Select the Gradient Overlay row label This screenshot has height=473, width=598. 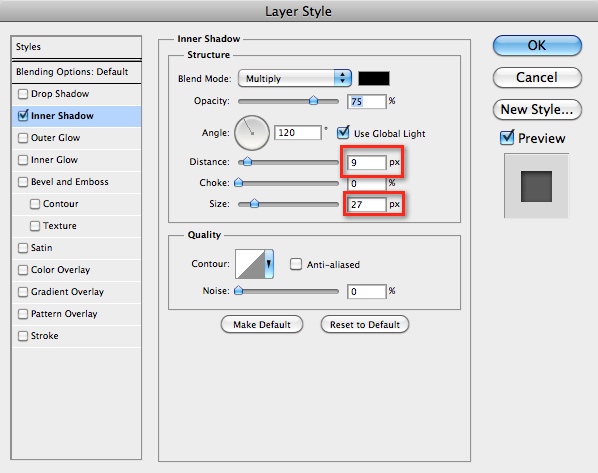point(68,292)
